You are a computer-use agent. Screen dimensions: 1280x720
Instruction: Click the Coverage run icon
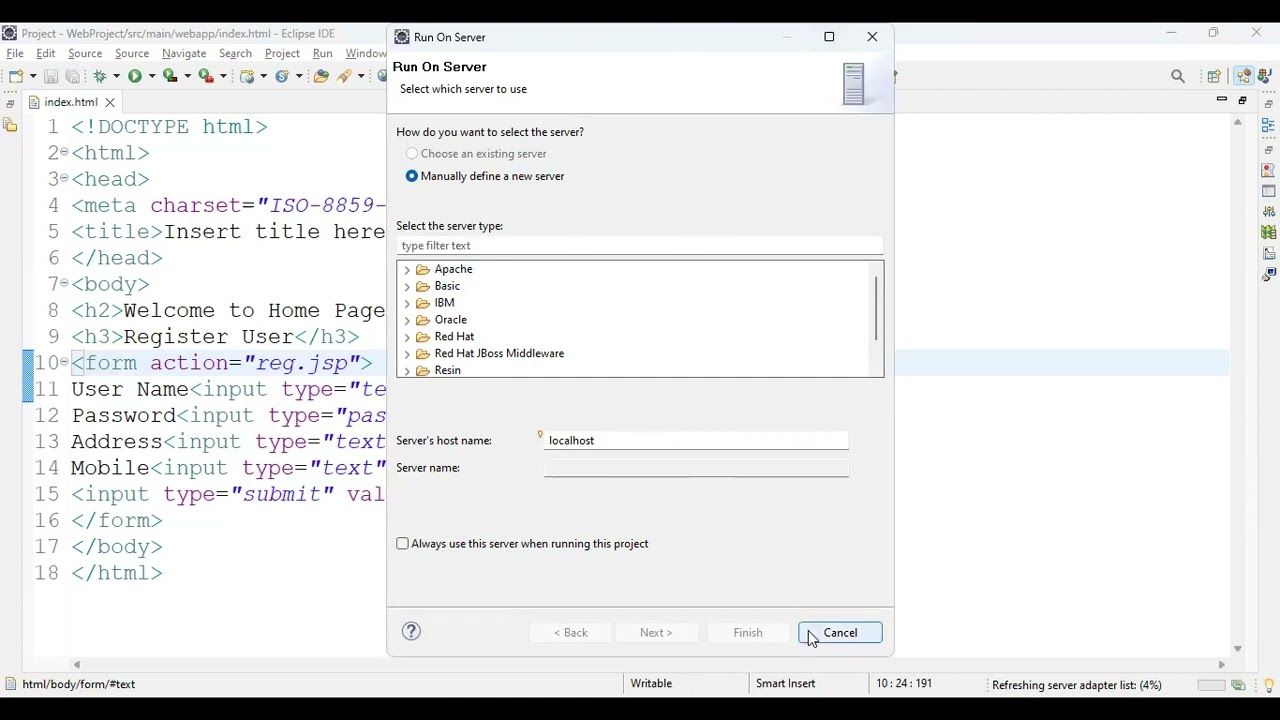click(x=170, y=76)
